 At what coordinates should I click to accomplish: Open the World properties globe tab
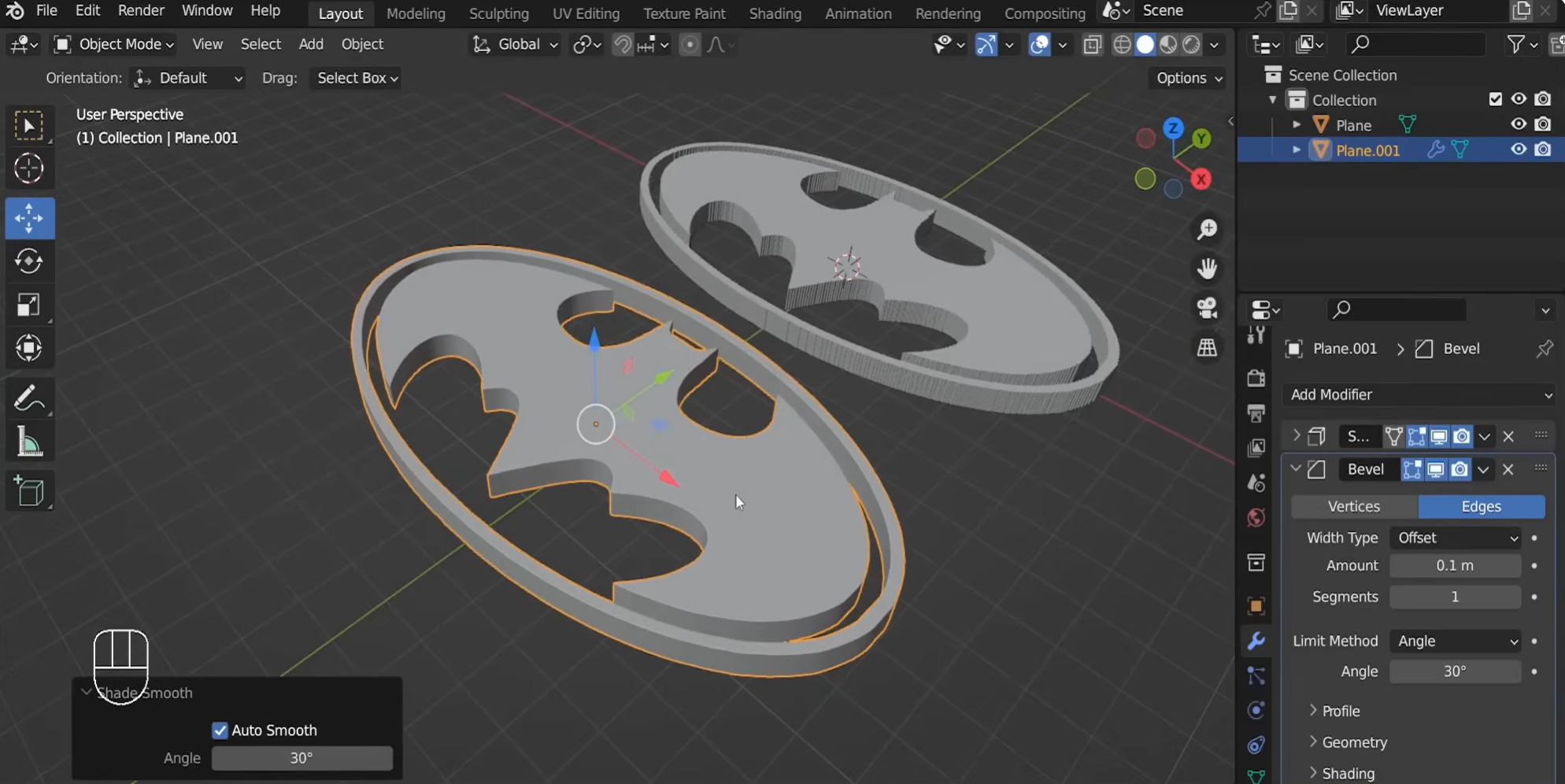1256,517
